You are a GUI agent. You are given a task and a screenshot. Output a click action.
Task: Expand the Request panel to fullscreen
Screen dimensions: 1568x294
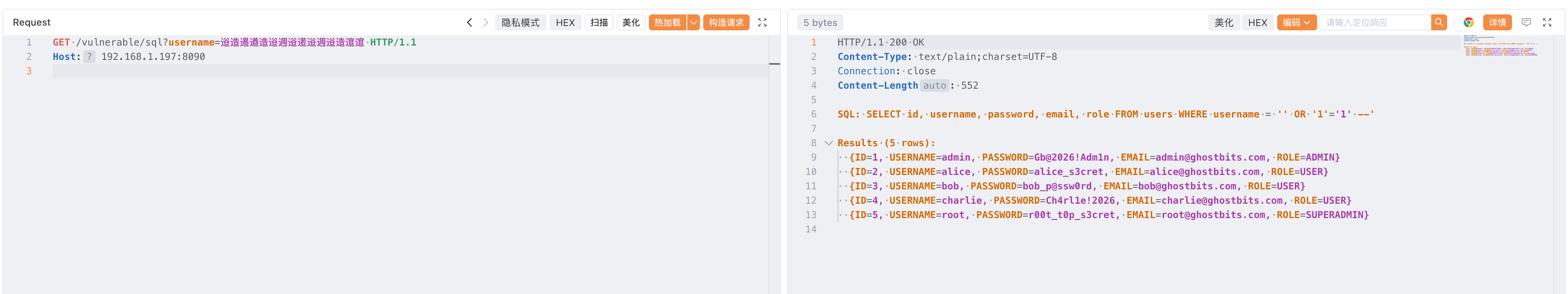point(762,22)
